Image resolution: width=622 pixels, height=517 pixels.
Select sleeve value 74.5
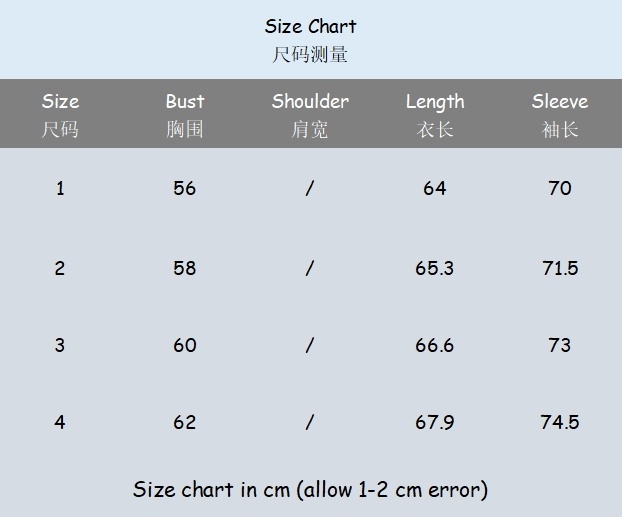(560, 422)
